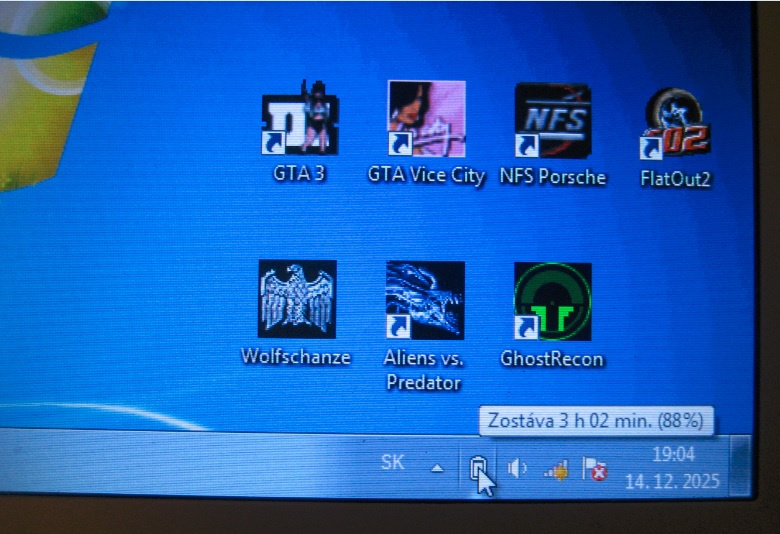Click the 'NFS Porsche' label text
The image size is (780, 534).
click(553, 177)
